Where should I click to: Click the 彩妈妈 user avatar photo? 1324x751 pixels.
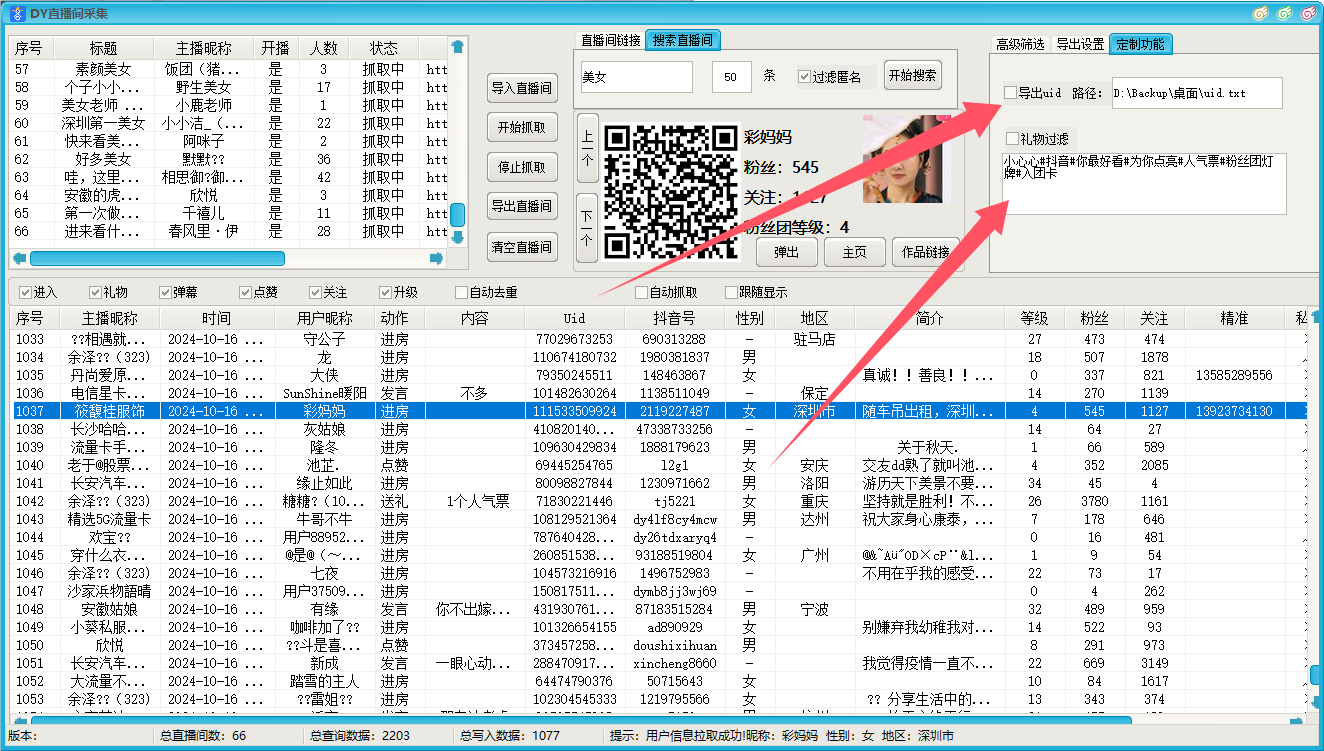click(x=903, y=158)
